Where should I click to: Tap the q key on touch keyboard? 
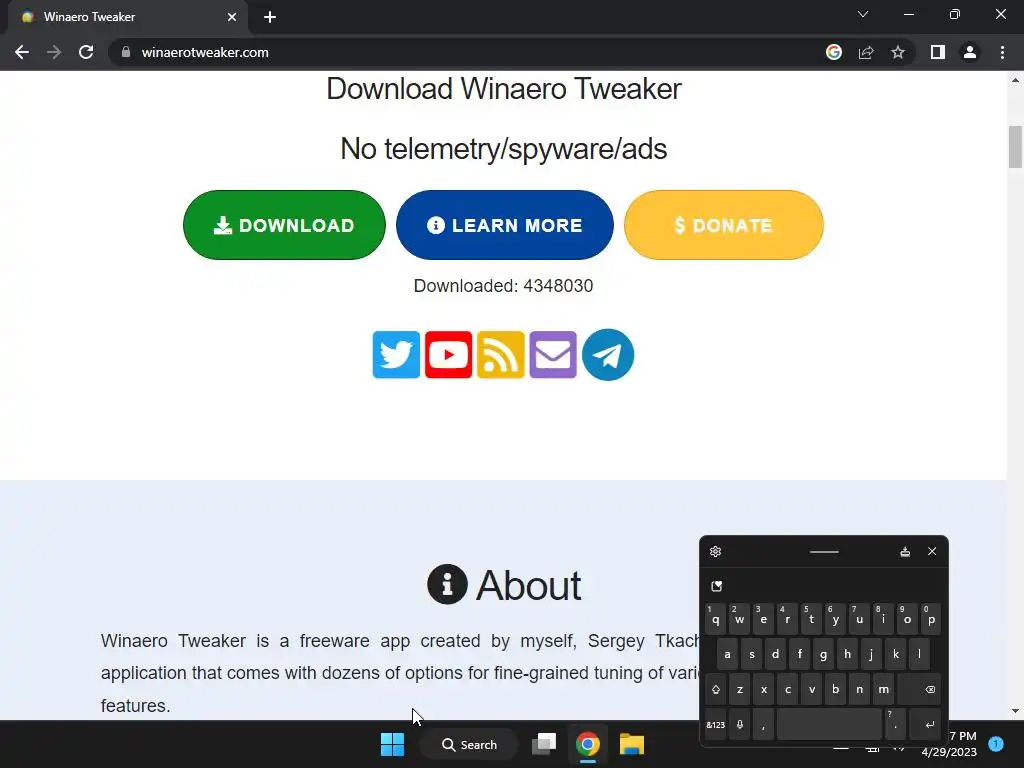coord(716,620)
